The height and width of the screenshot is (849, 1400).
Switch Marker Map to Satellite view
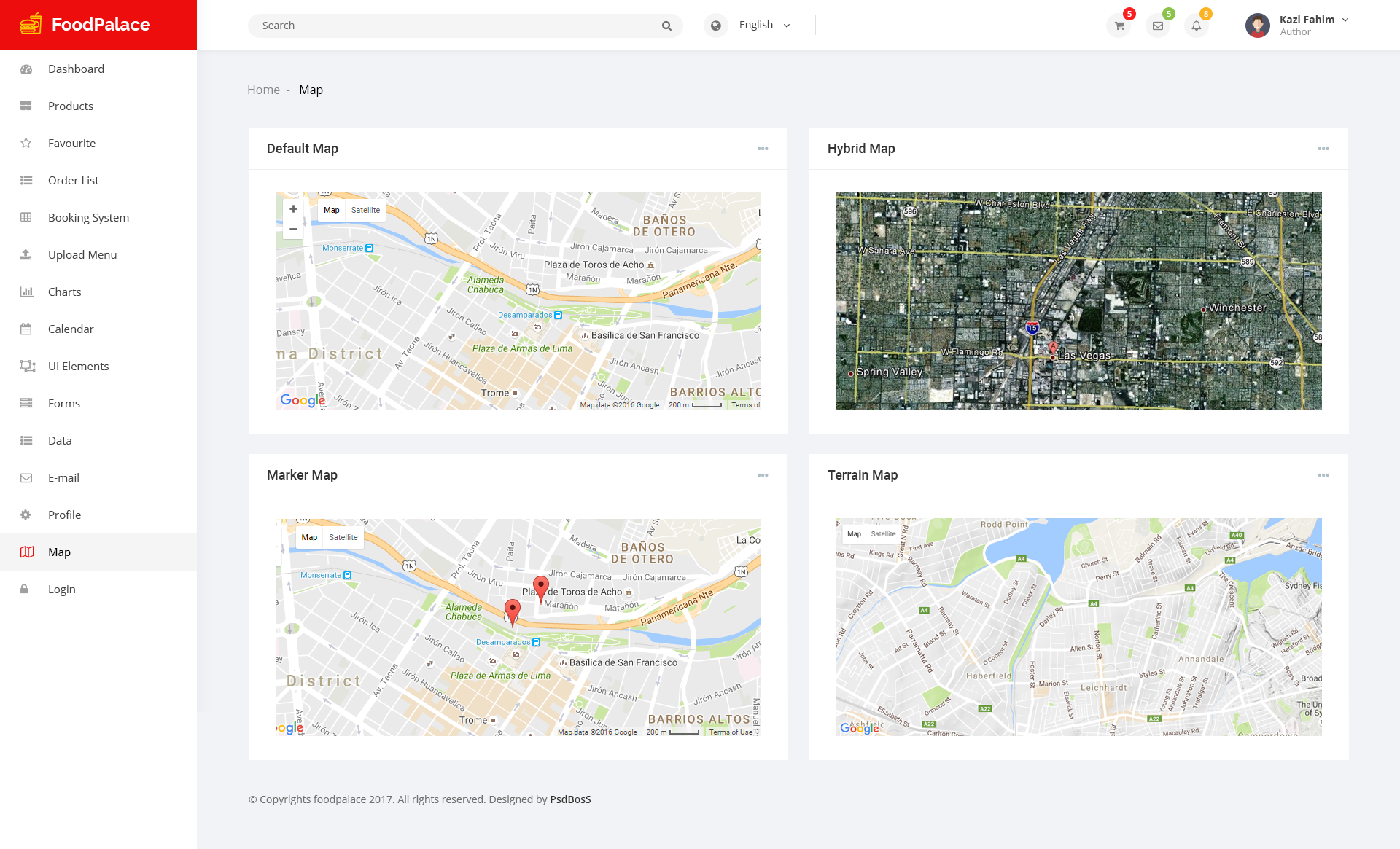(x=343, y=537)
